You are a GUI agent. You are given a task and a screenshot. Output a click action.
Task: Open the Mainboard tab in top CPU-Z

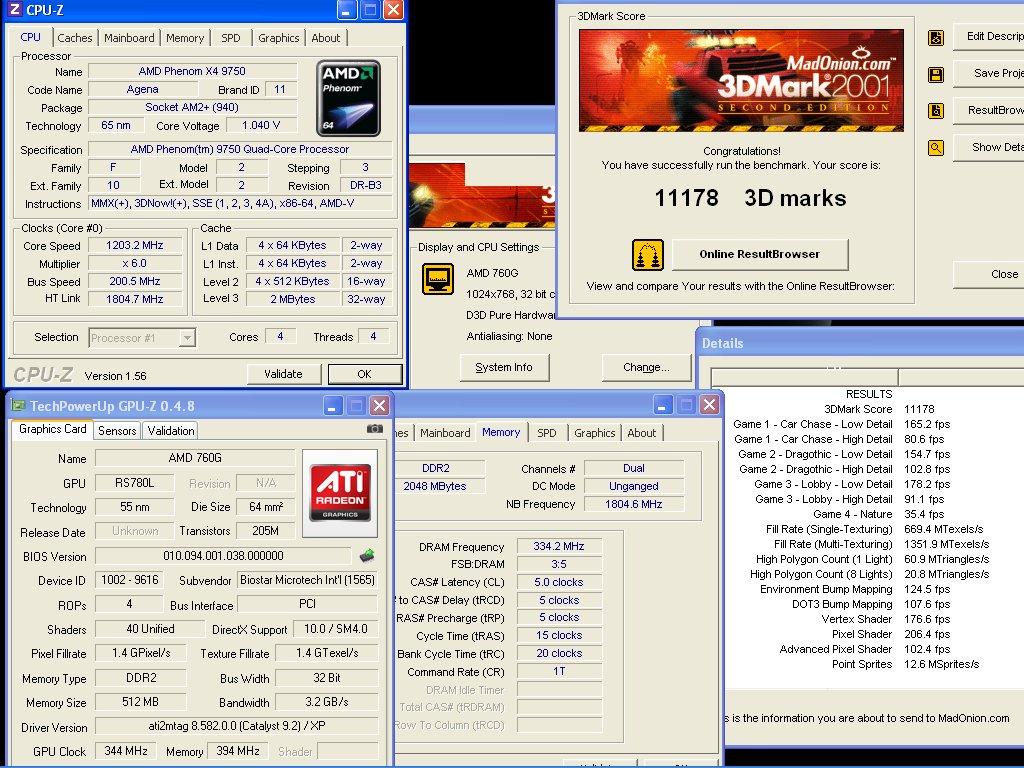[129, 38]
